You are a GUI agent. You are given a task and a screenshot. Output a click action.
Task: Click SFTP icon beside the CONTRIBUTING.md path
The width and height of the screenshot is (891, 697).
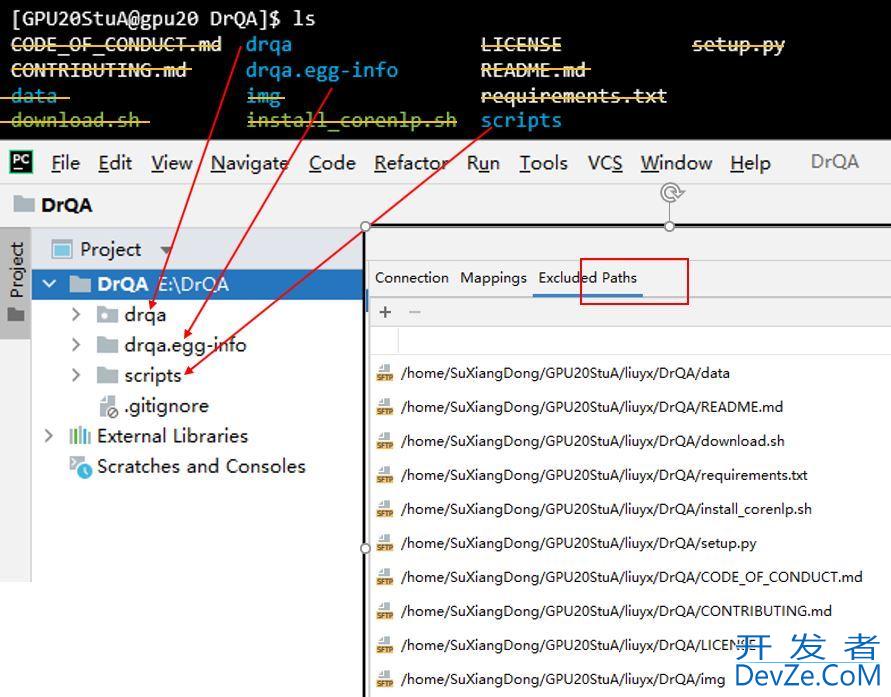click(385, 611)
